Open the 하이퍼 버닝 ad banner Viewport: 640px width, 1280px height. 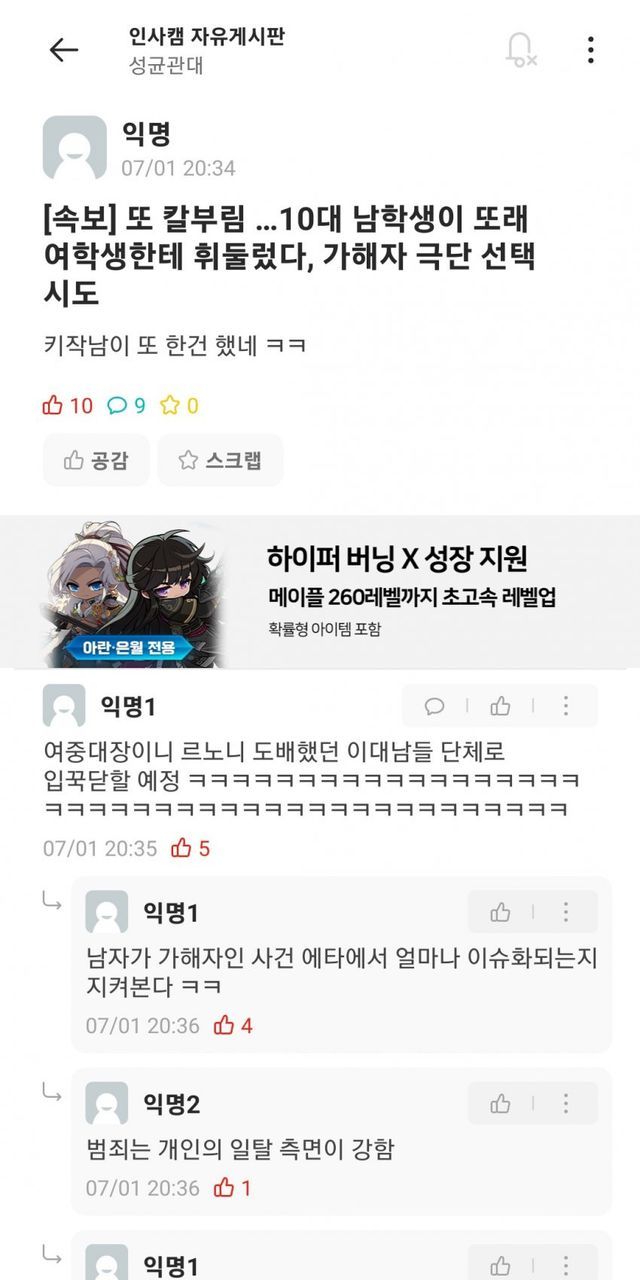pyautogui.click(x=320, y=592)
